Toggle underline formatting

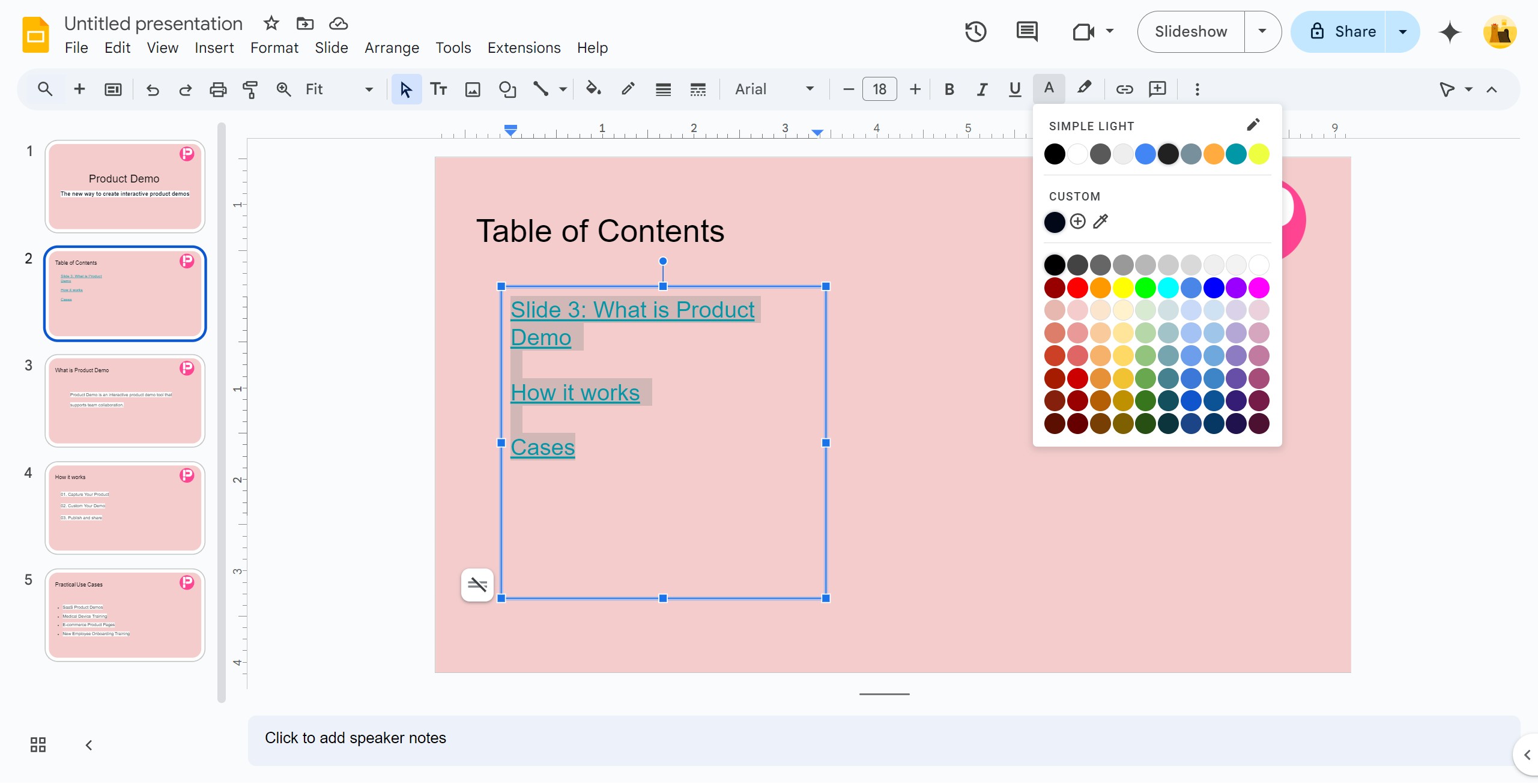tap(1015, 89)
